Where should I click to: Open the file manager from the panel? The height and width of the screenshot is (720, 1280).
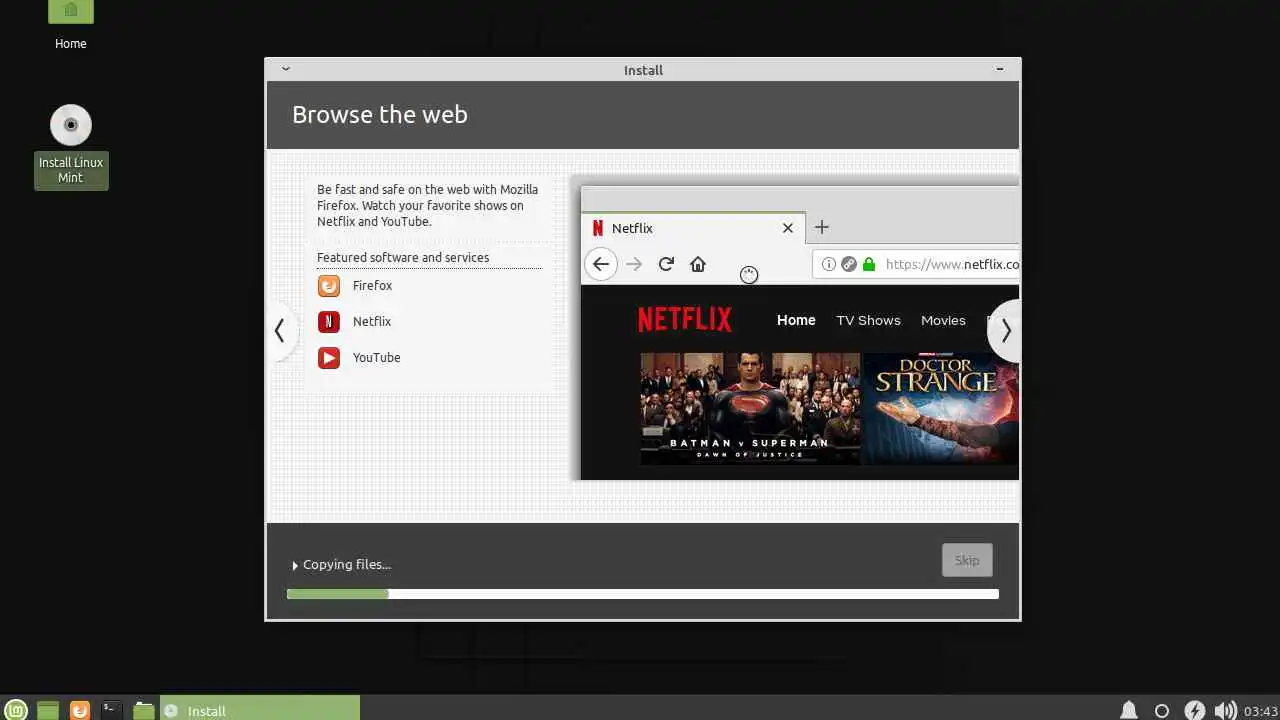[143, 710]
